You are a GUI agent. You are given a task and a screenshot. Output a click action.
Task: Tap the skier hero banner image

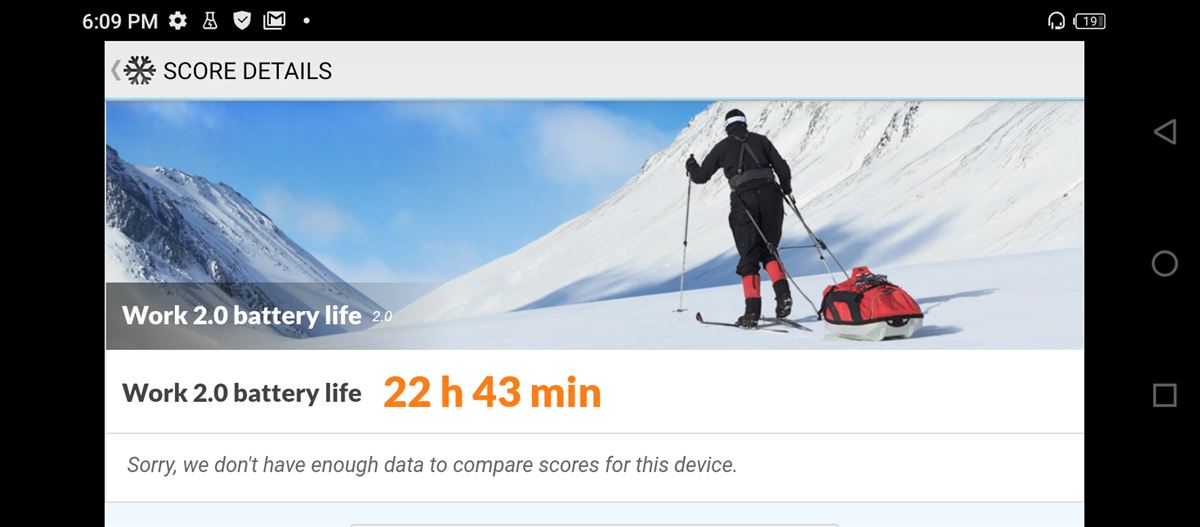click(x=594, y=225)
